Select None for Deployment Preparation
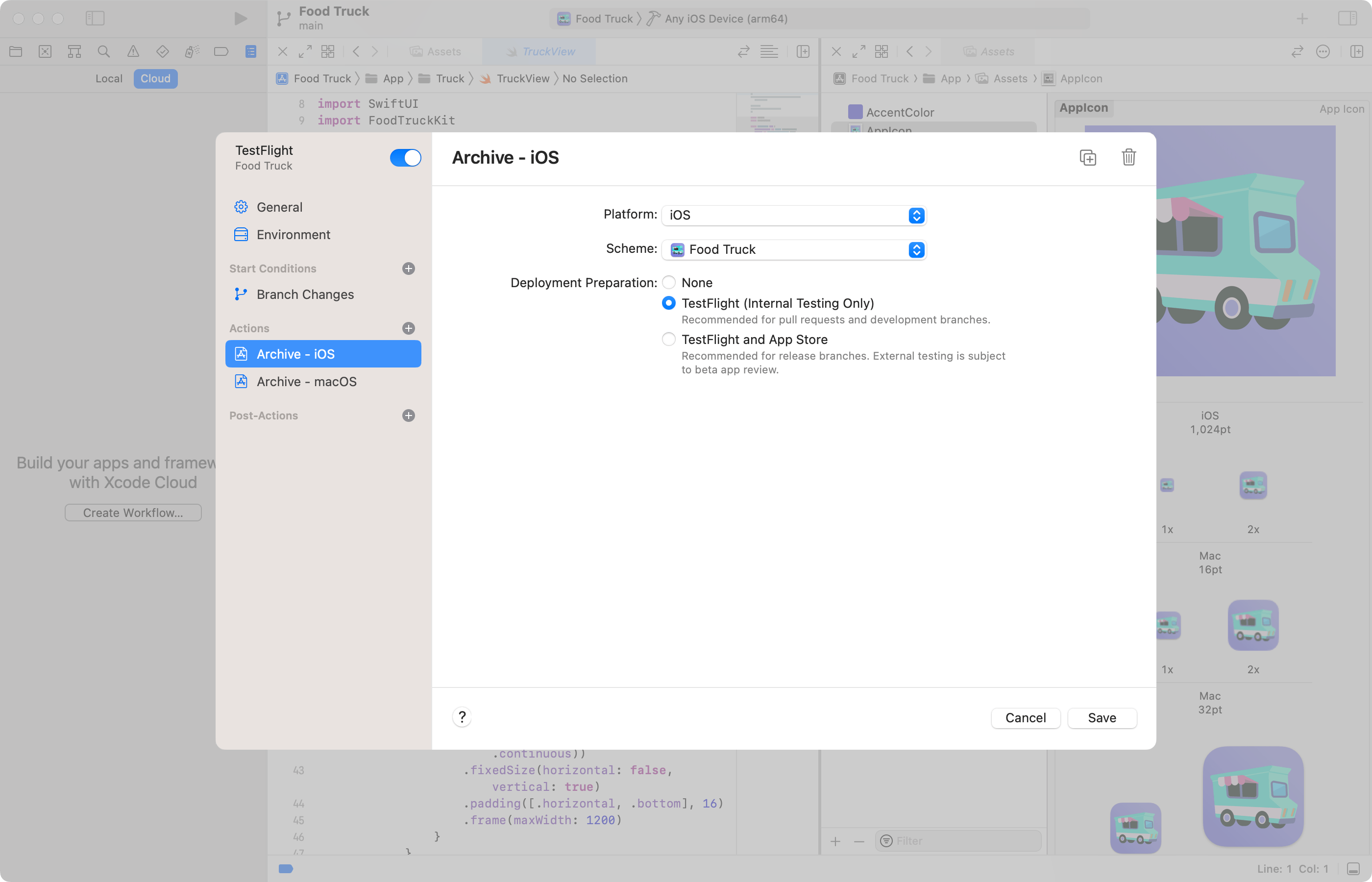Viewport: 1372px width, 882px height. 668,282
